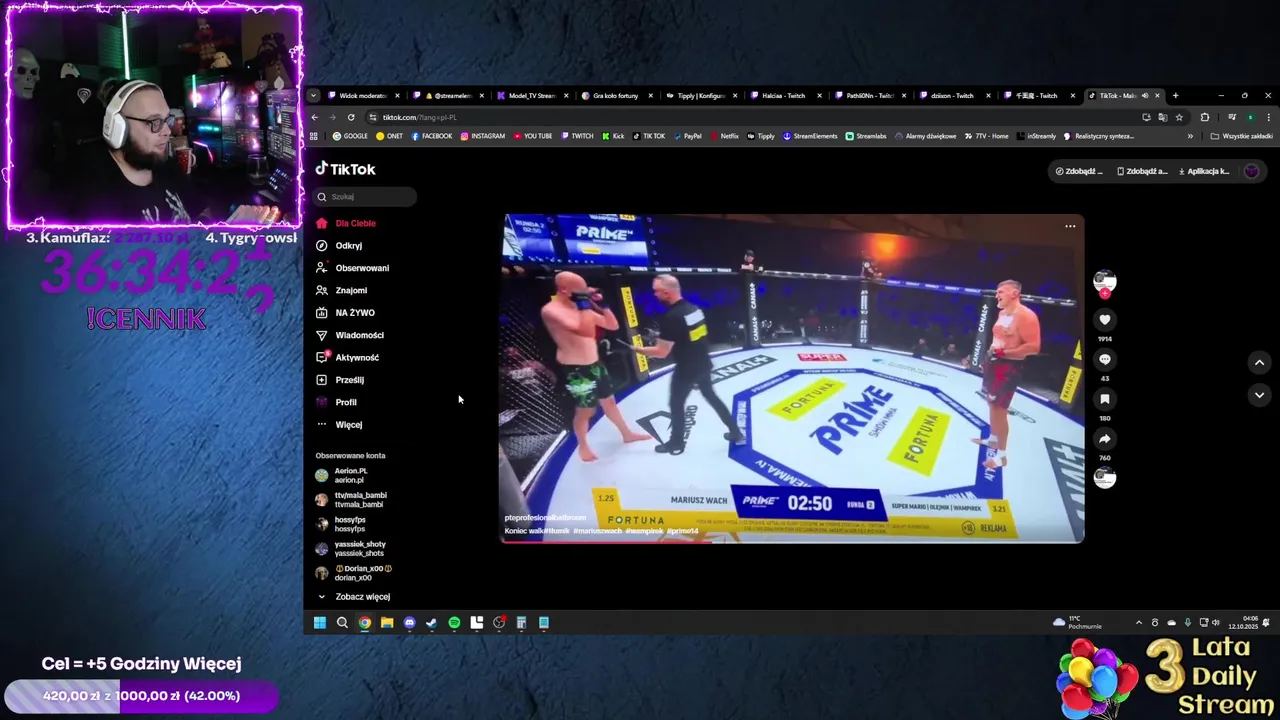
Task: Play the MMA fight video
Action: (x=792, y=378)
